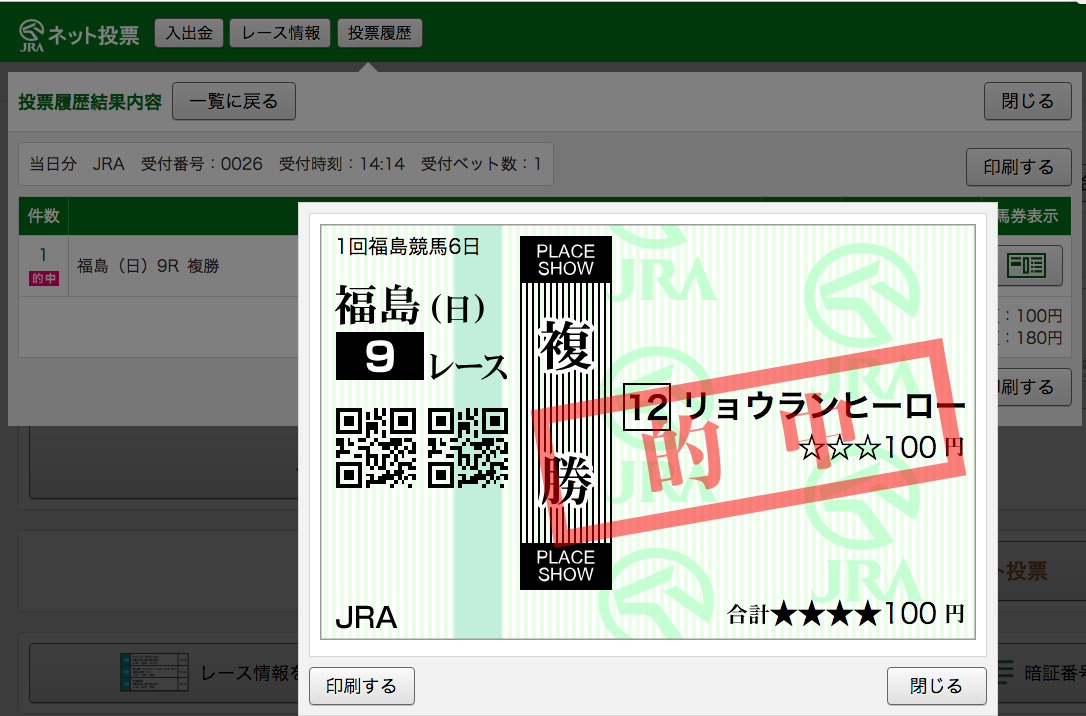Close the 投票履歴結果内容 panel with 閉じる
The height and width of the screenshot is (716, 1086).
(1028, 101)
